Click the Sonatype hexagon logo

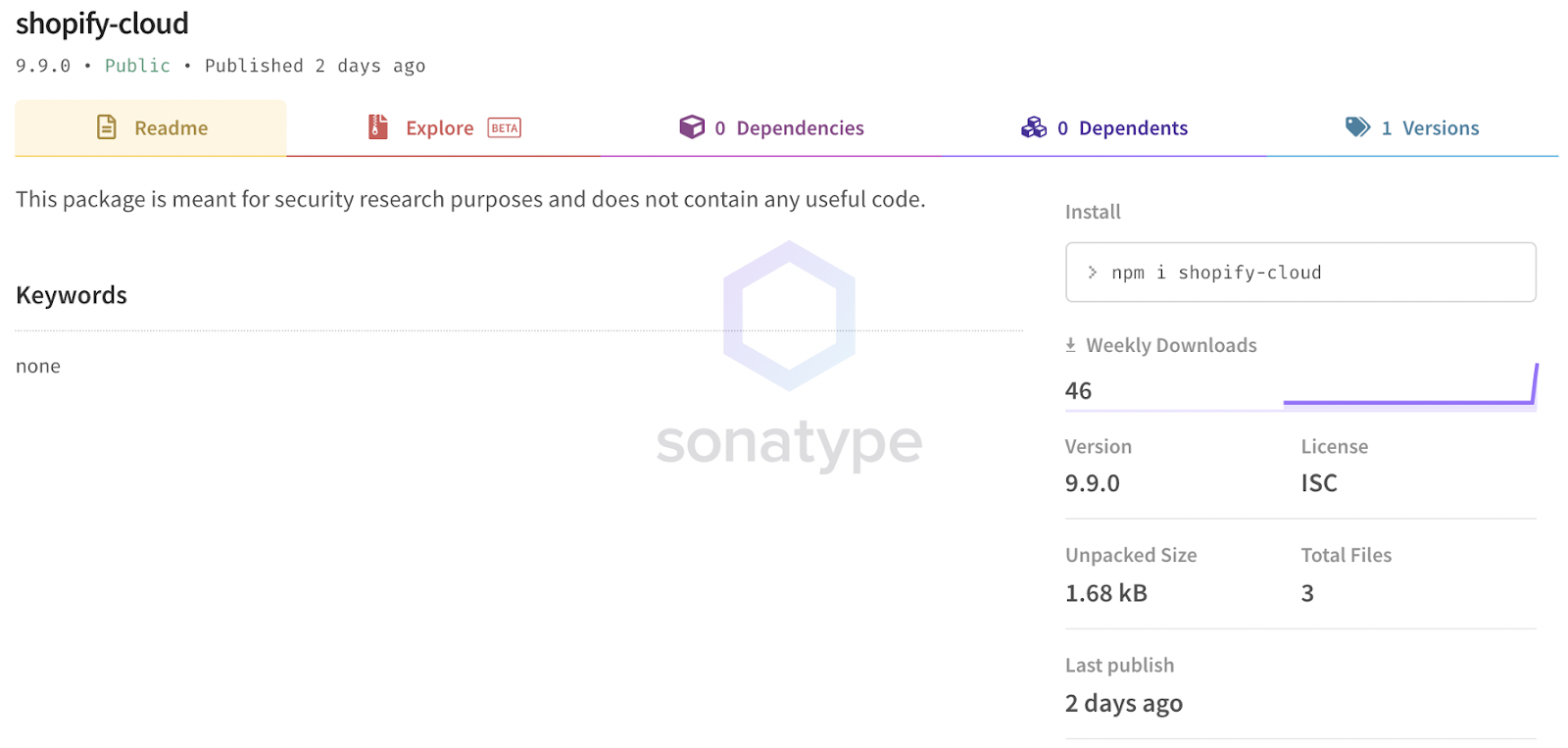click(x=789, y=316)
